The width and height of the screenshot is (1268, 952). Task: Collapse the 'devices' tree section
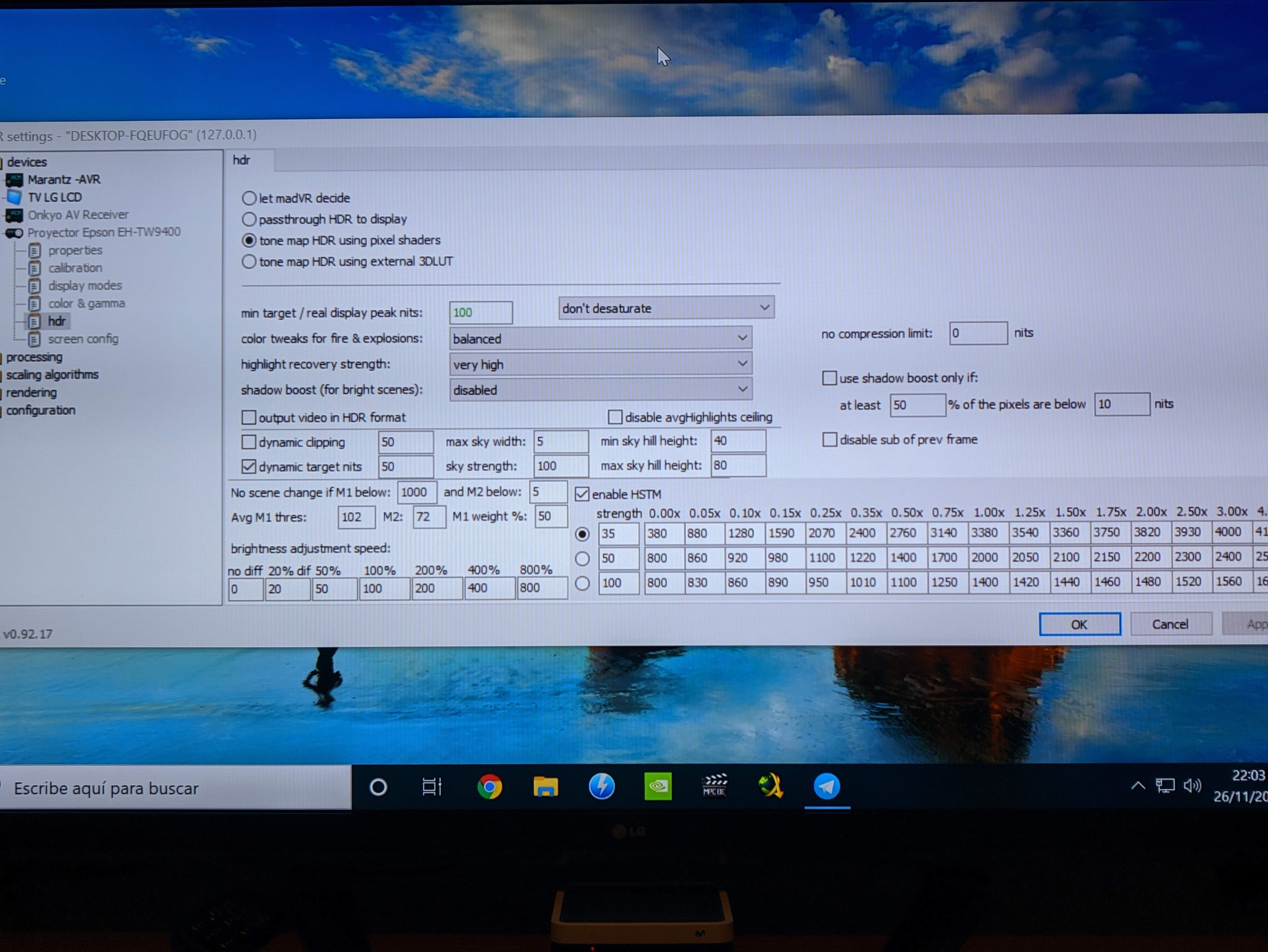[26, 162]
